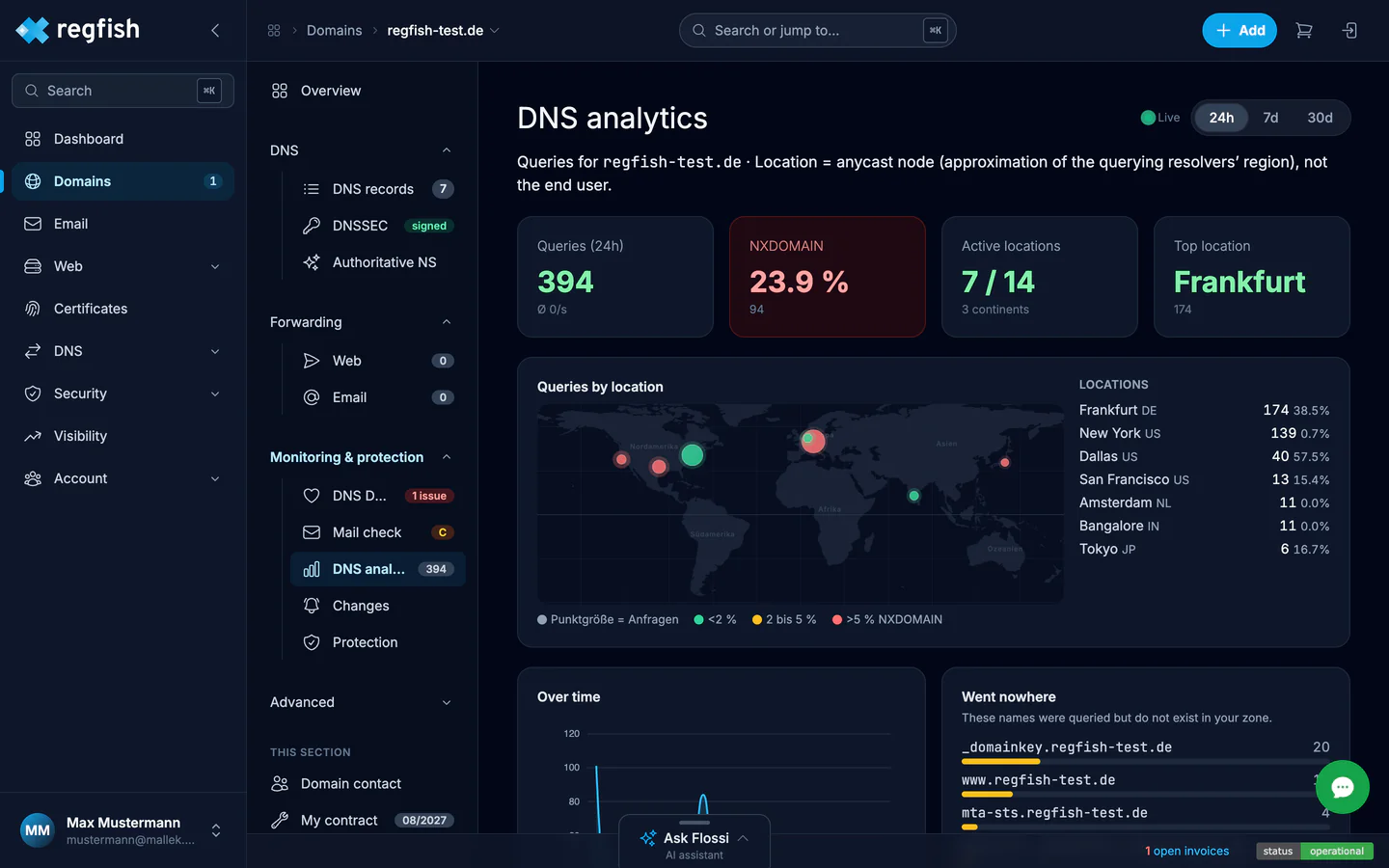Image resolution: width=1389 pixels, height=868 pixels.
Task: Select the San Francisco US location row
Action: 1204,479
